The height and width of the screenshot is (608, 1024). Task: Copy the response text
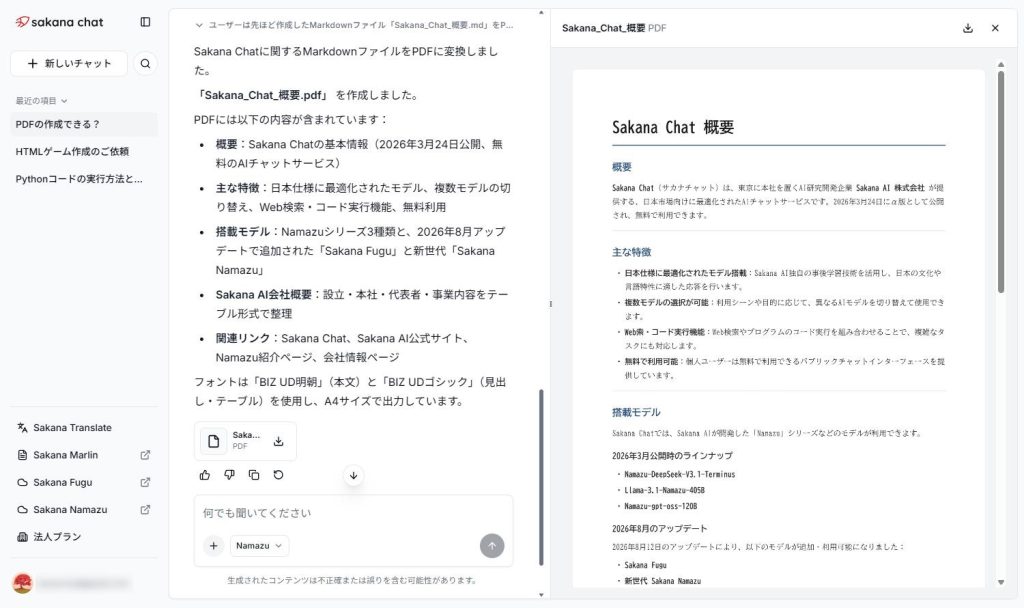point(254,475)
